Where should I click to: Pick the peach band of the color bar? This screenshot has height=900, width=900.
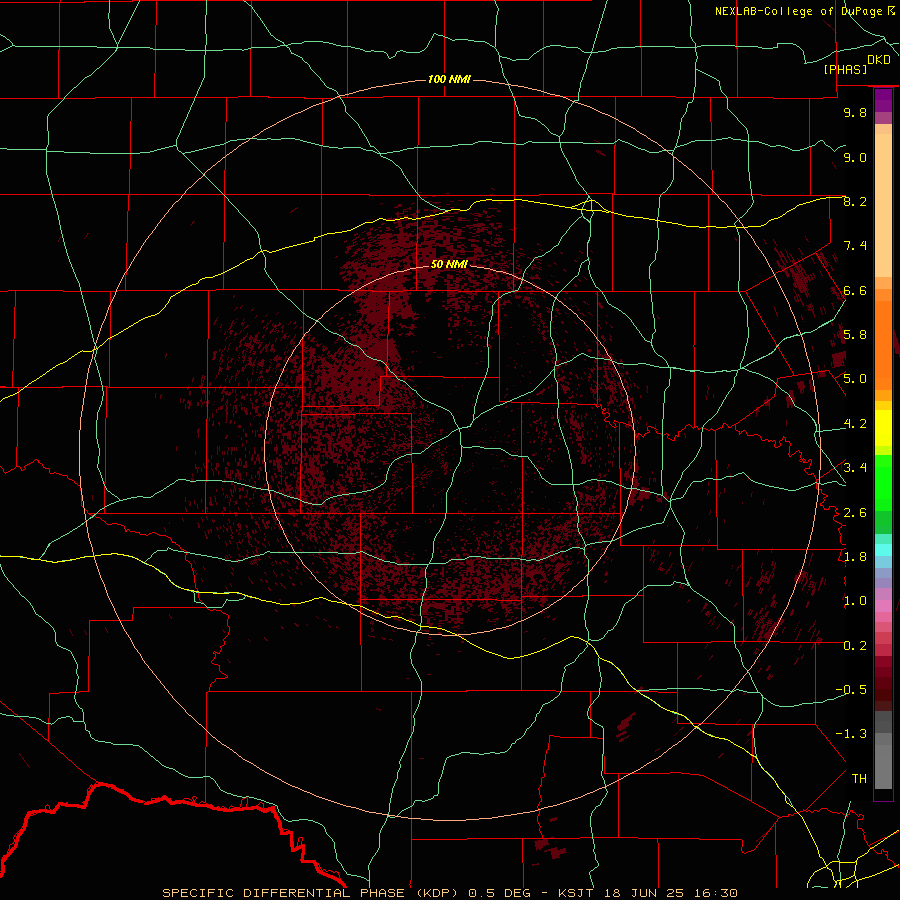tap(883, 205)
